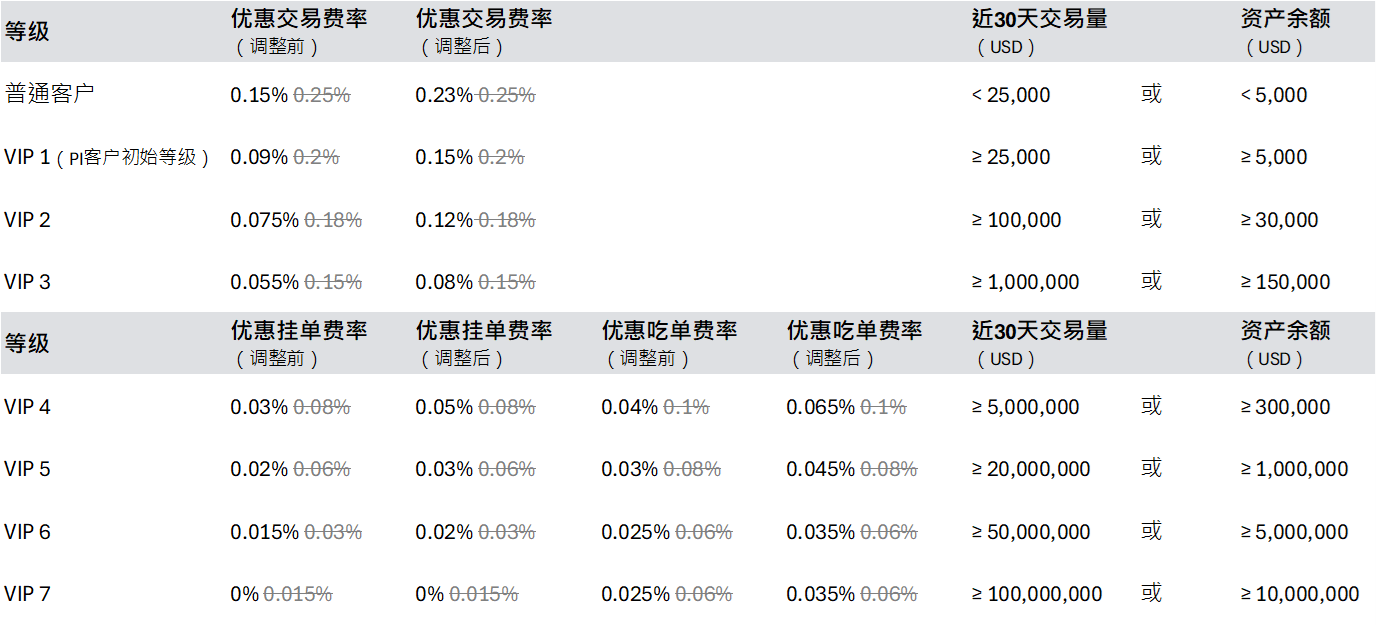Click the 0.065% taker fee for VIP 4

click(x=820, y=407)
